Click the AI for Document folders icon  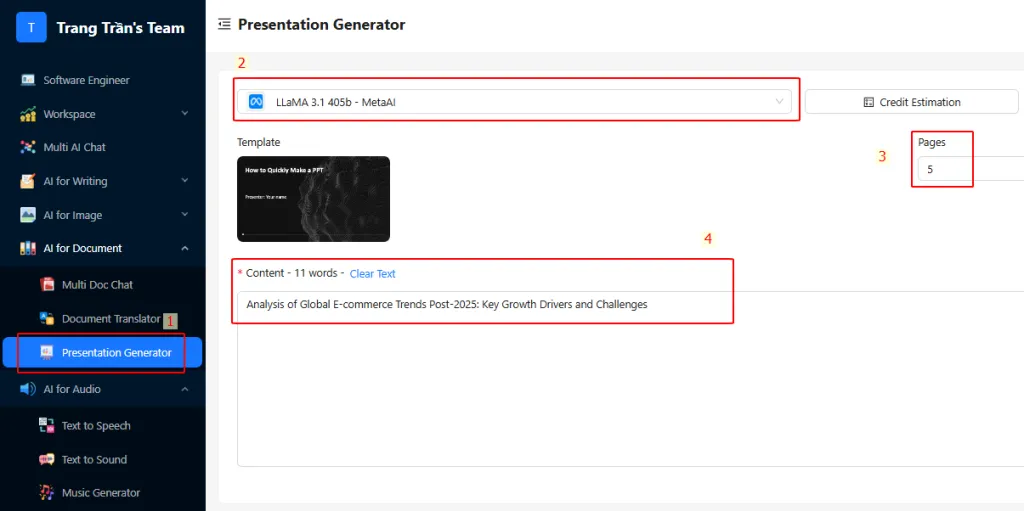coord(27,248)
